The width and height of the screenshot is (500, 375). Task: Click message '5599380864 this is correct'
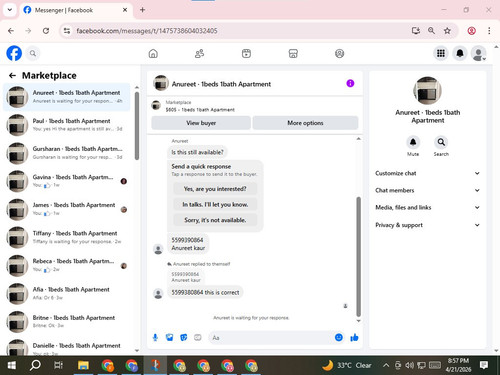click(205, 293)
